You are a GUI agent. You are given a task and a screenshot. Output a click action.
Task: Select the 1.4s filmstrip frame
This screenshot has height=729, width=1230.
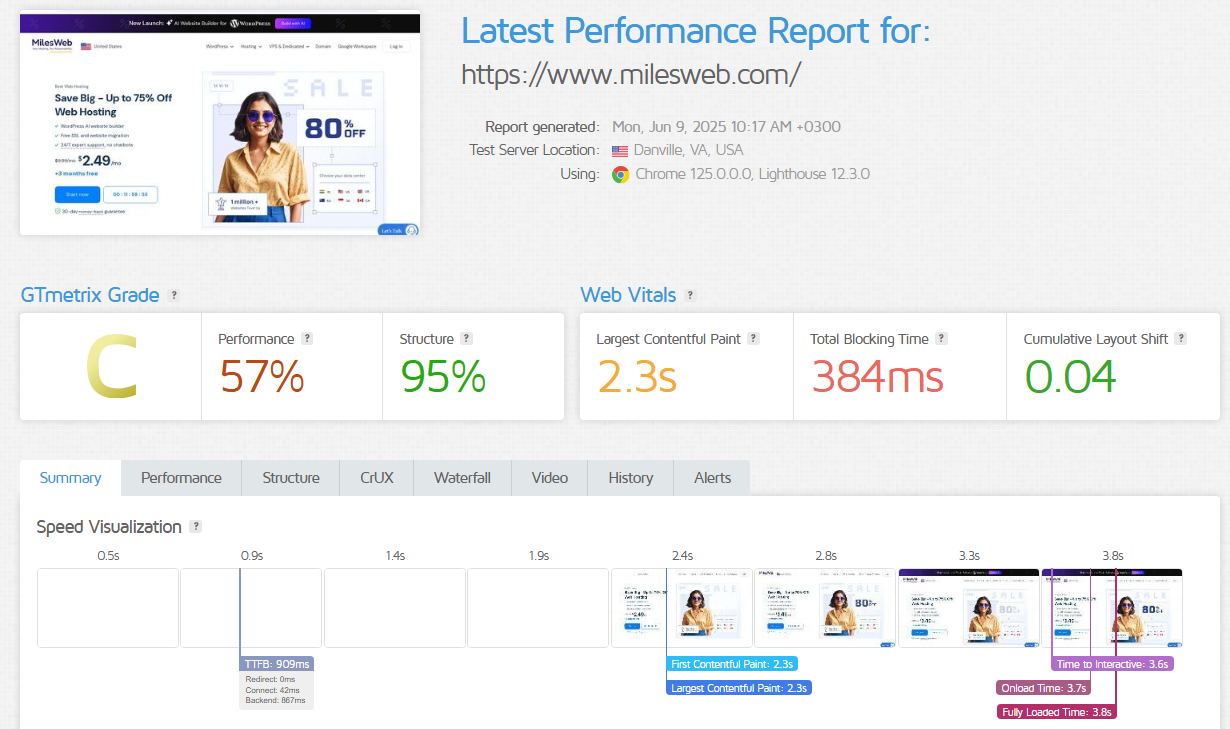coord(395,608)
